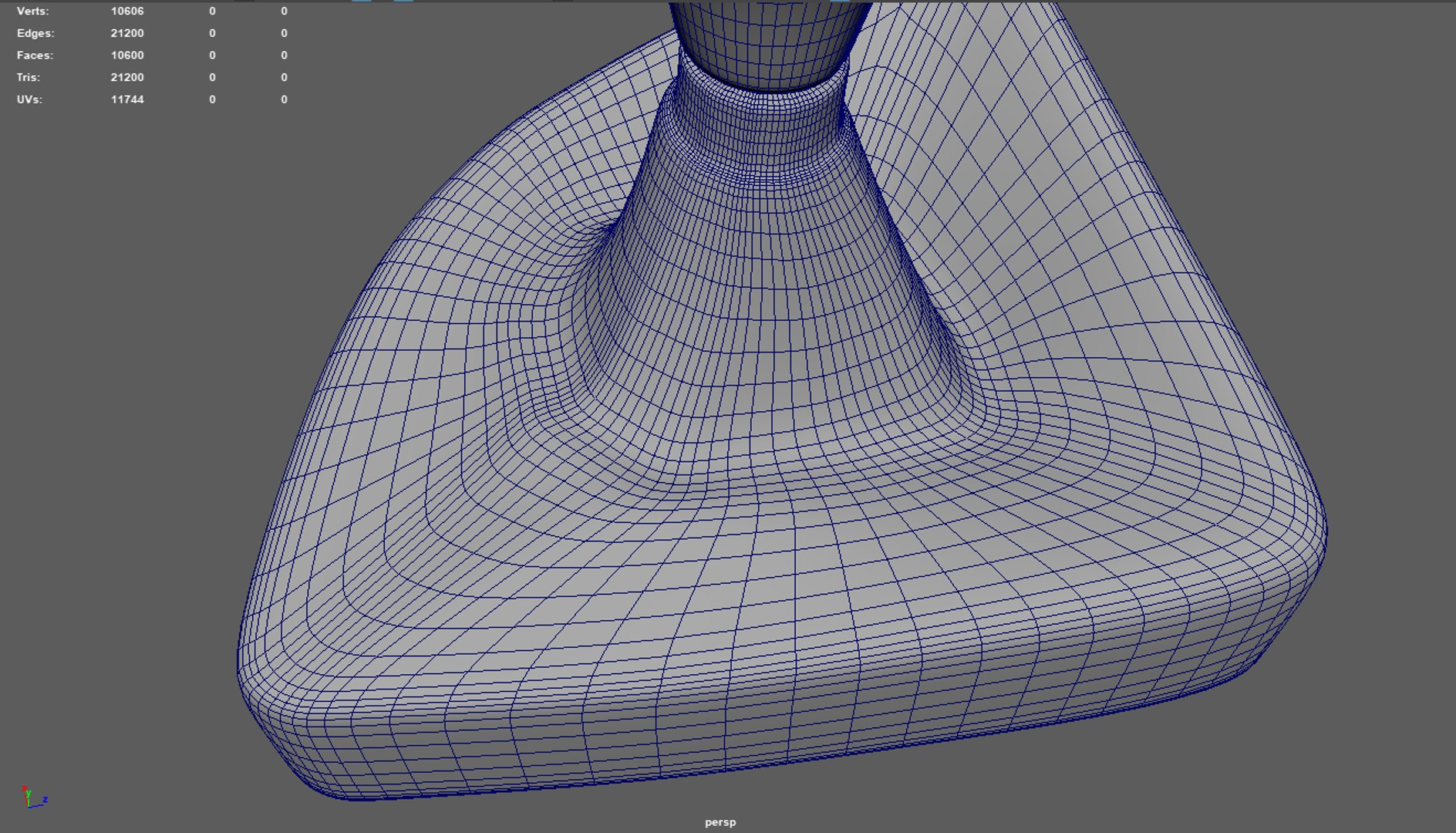Click the persp camera label
Image resolution: width=1456 pixels, height=833 pixels.
pyautogui.click(x=720, y=822)
